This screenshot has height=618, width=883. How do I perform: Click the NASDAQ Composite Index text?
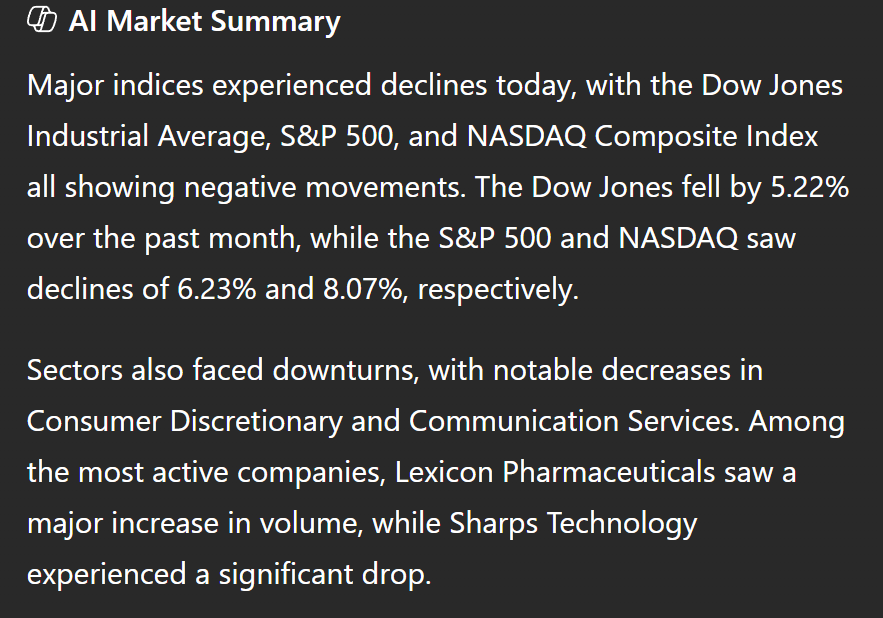(x=641, y=135)
